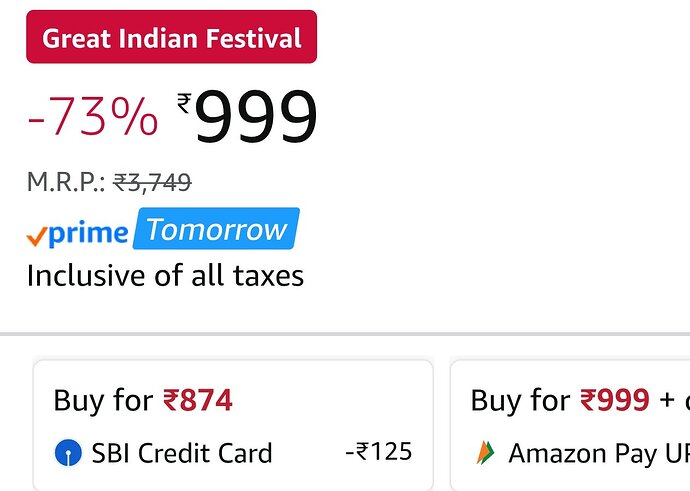This screenshot has width=690, height=491.
Task: Click the struck-through ₹3,749 price
Action: coord(152,182)
